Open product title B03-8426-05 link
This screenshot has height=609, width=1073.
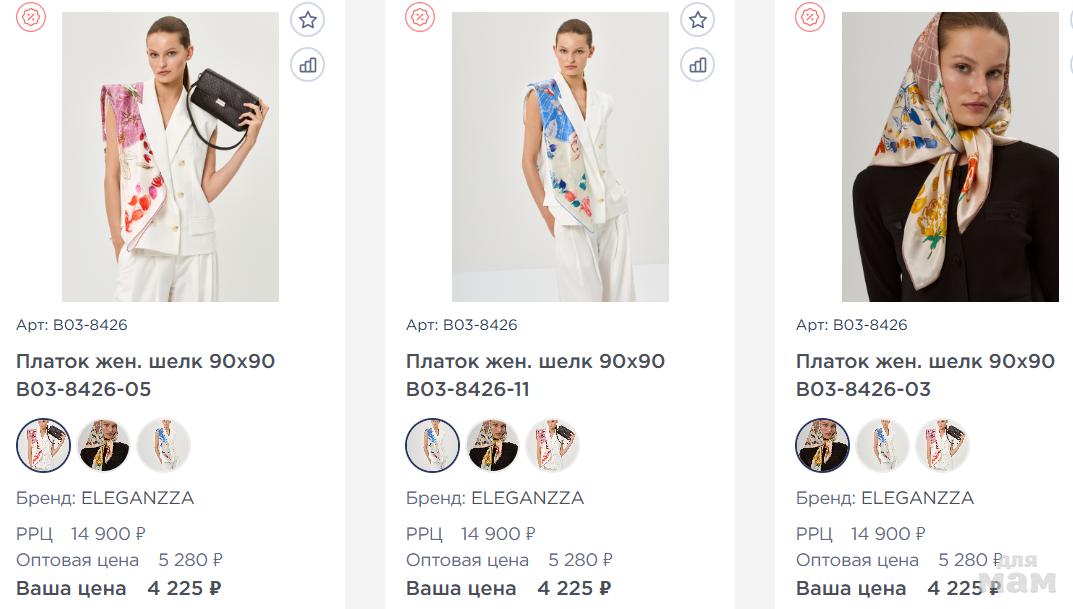click(145, 375)
